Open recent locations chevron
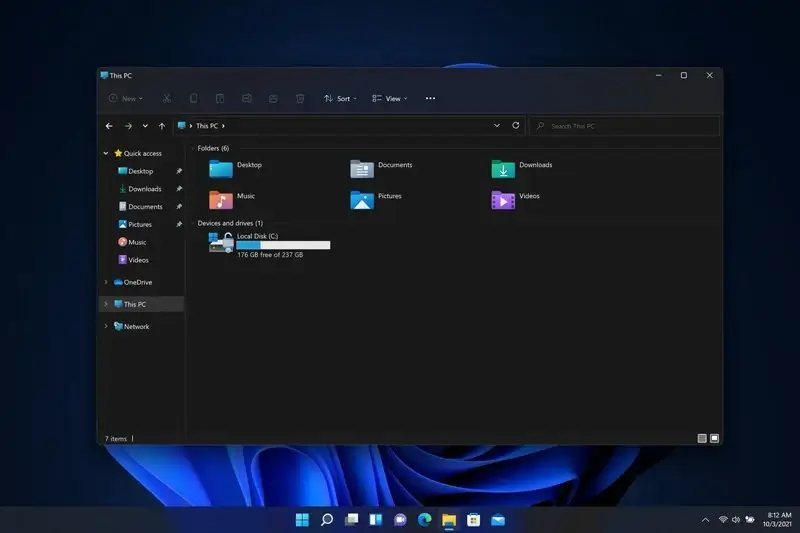This screenshot has height=533, width=800. [x=145, y=126]
